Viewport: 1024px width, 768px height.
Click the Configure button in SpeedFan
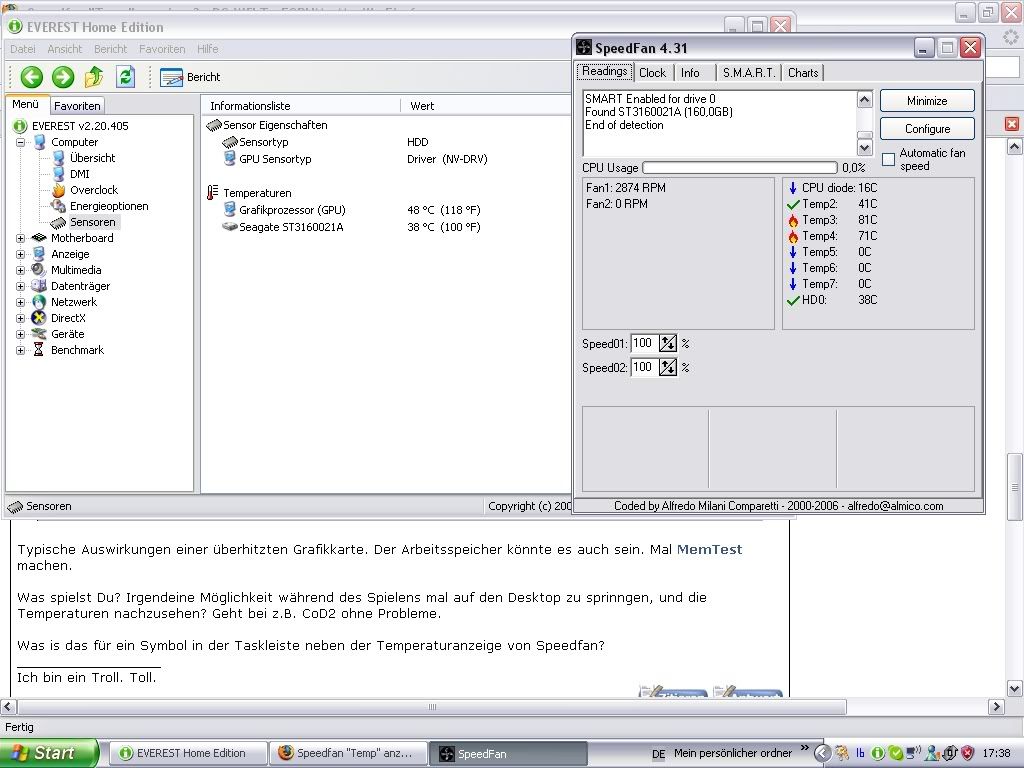point(927,129)
